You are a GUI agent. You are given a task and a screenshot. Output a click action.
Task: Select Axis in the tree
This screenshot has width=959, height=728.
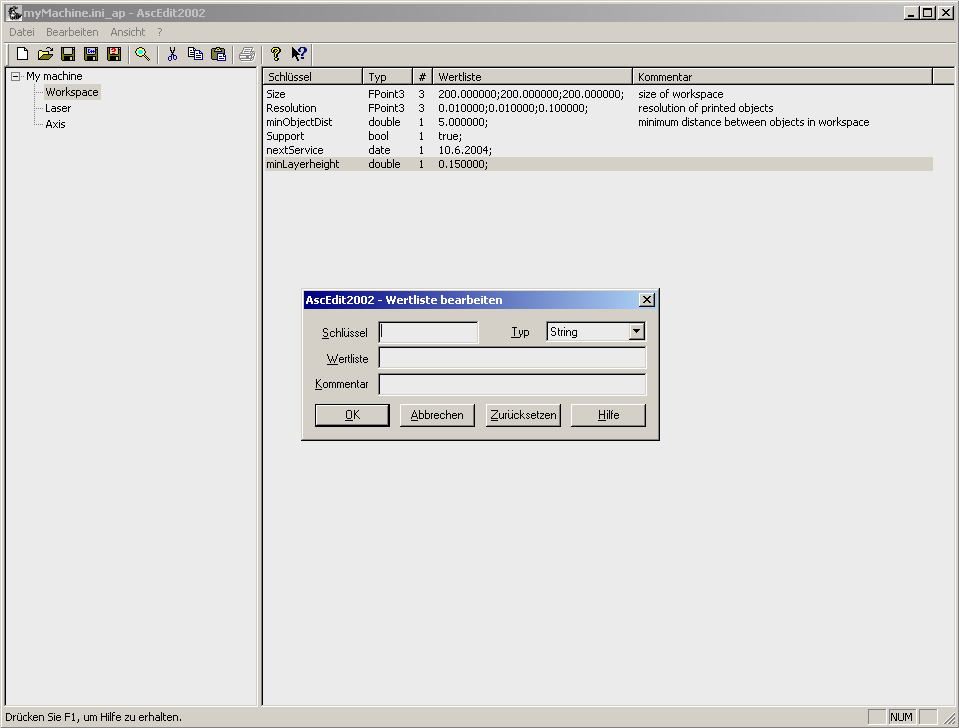[55, 124]
